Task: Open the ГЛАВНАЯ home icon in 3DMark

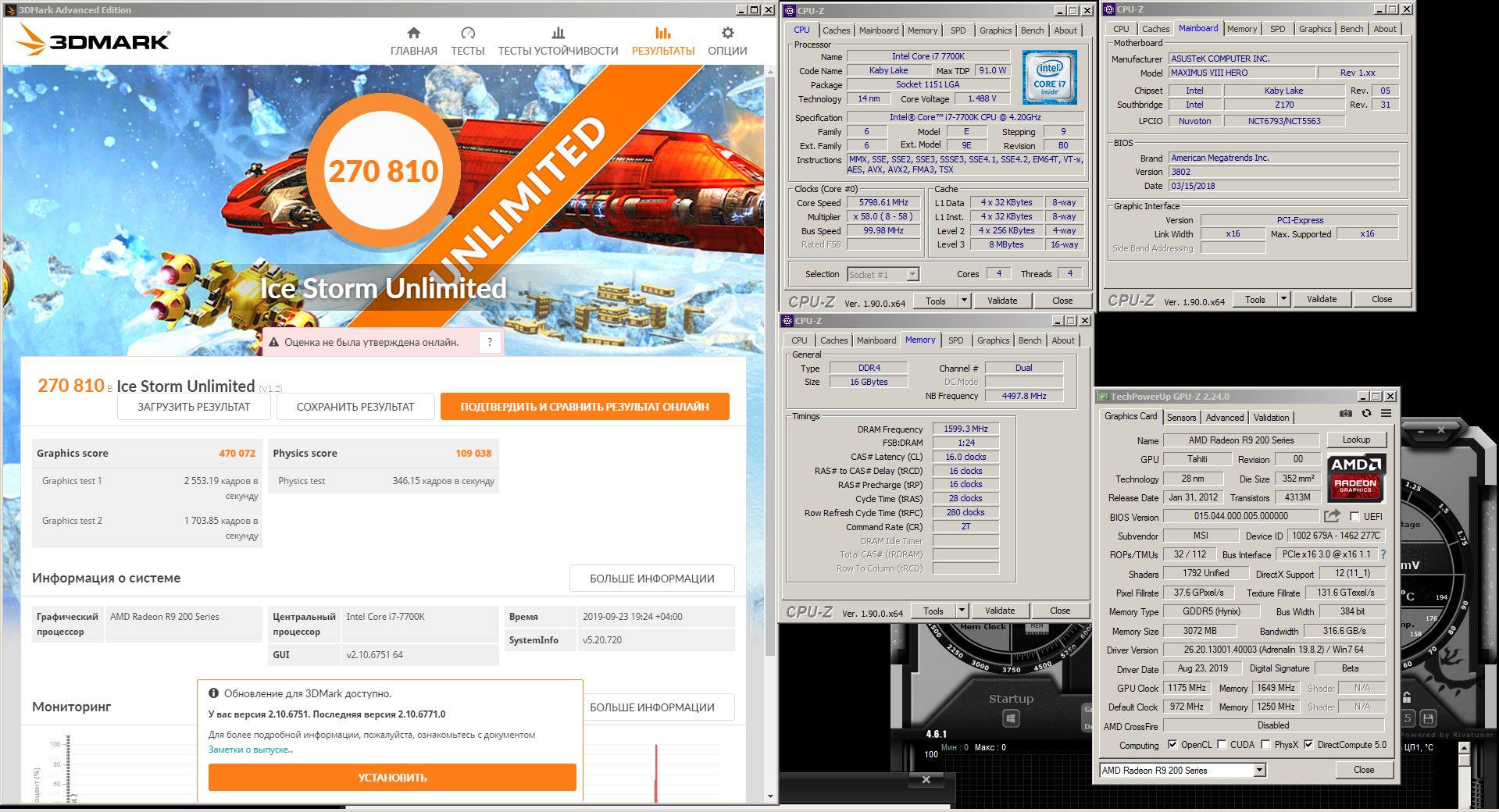Action: pos(414,33)
